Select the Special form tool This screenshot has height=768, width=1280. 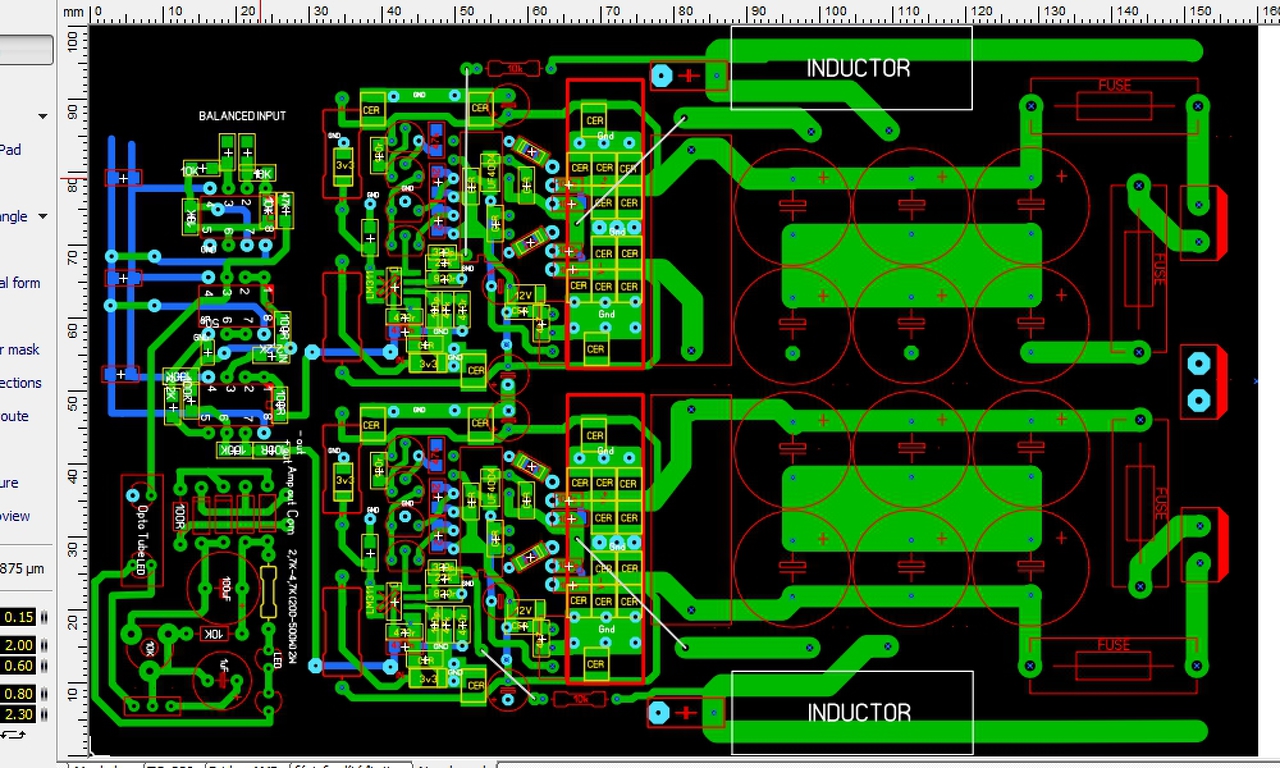(20, 283)
